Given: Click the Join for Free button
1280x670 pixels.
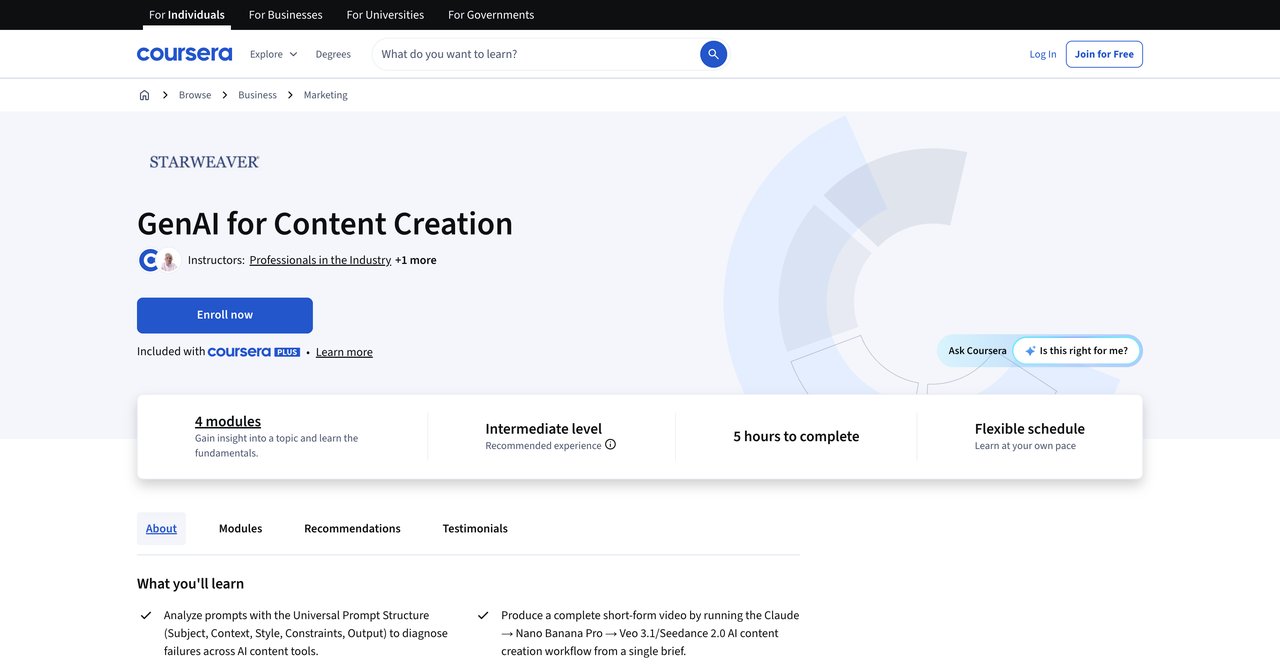Looking at the screenshot, I should [x=1104, y=54].
